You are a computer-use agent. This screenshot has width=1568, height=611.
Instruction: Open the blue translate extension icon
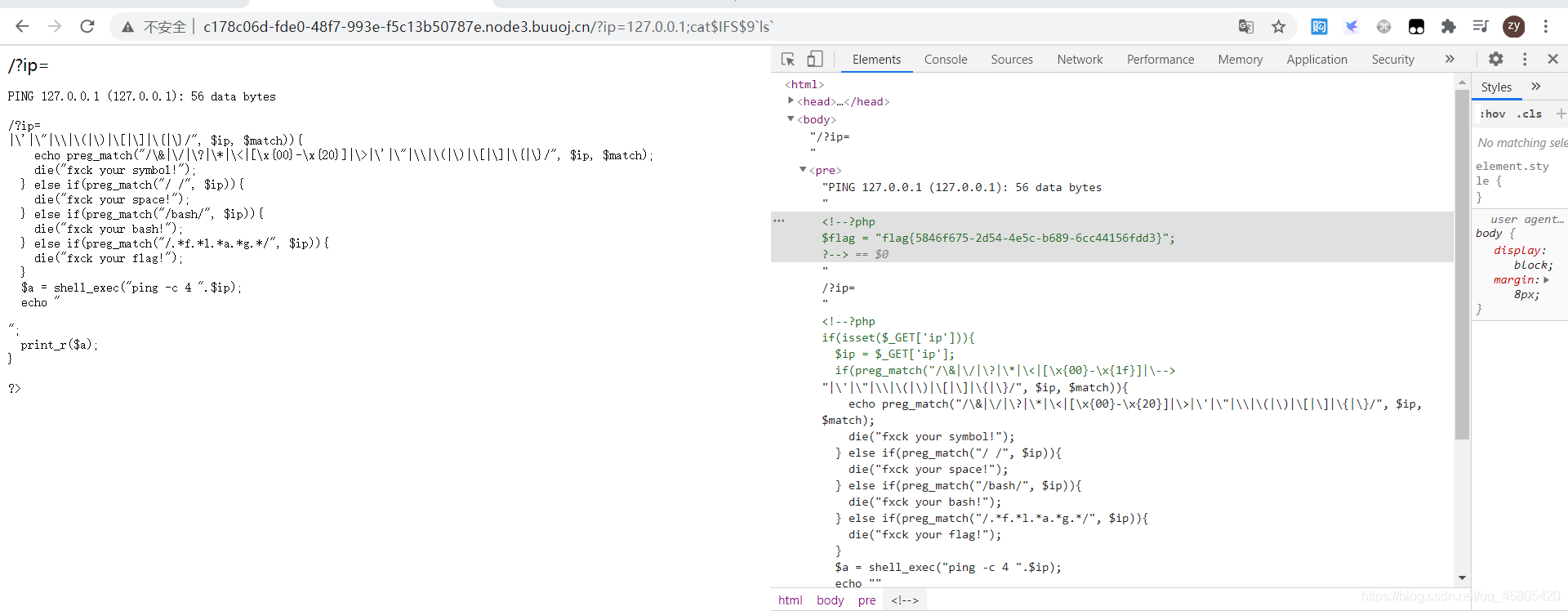pyautogui.click(x=1319, y=27)
